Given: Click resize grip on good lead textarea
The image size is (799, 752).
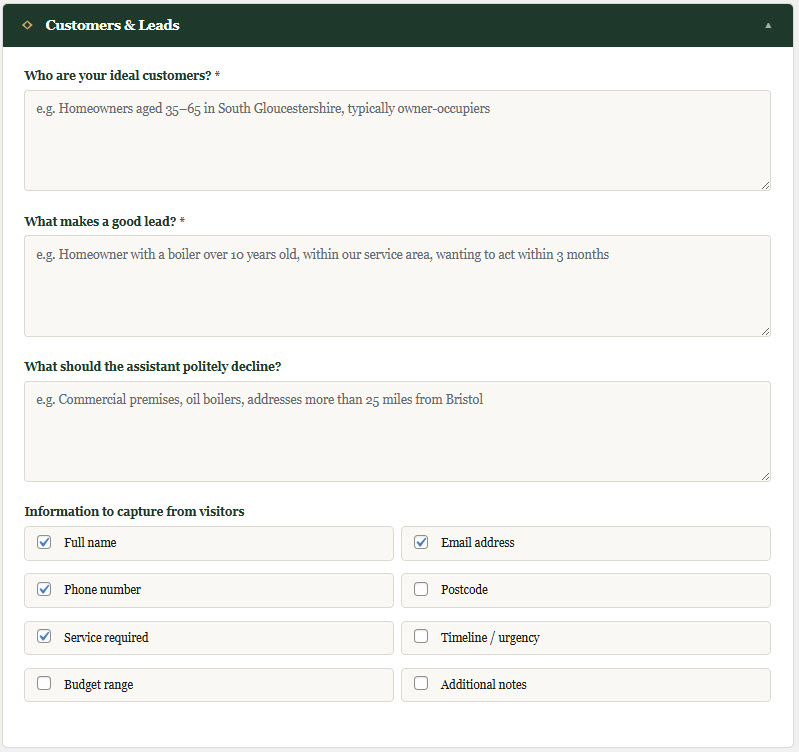Looking at the screenshot, I should click(765, 331).
